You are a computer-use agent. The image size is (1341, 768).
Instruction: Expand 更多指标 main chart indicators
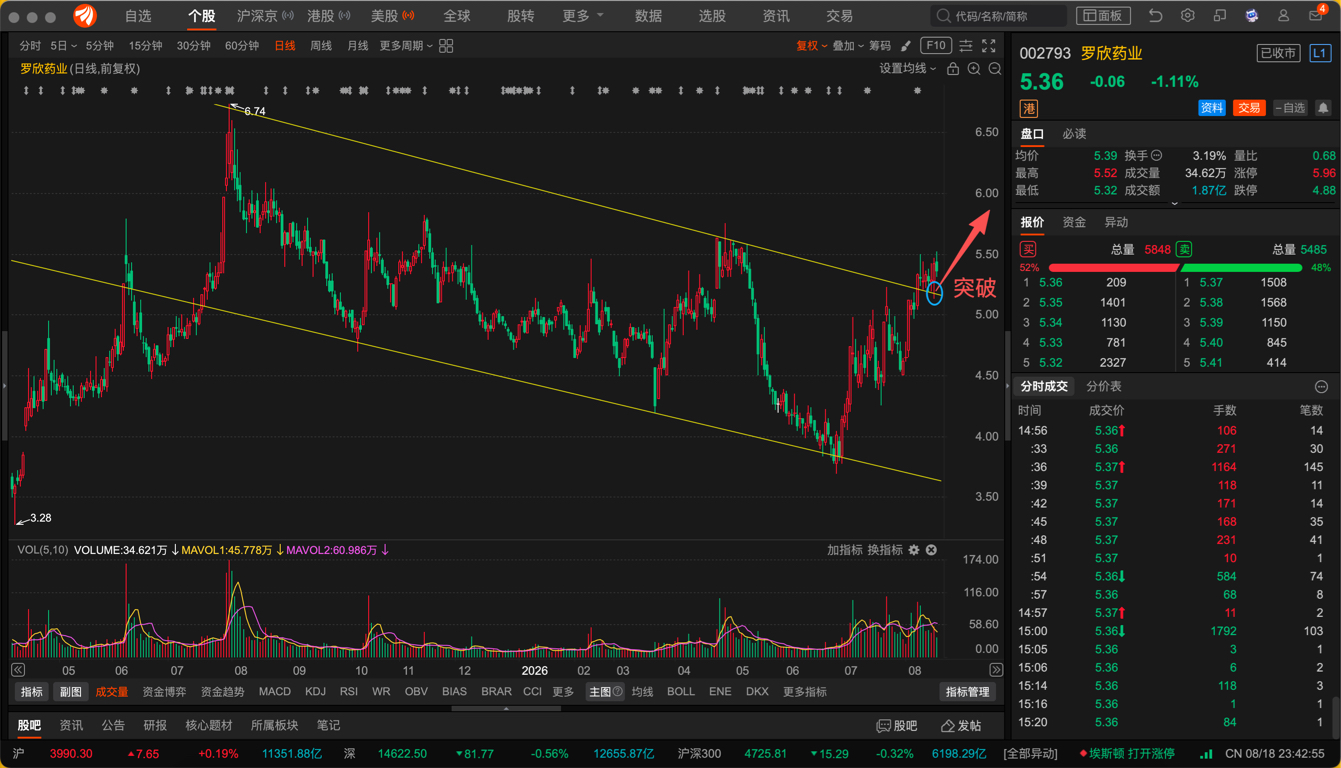(805, 692)
